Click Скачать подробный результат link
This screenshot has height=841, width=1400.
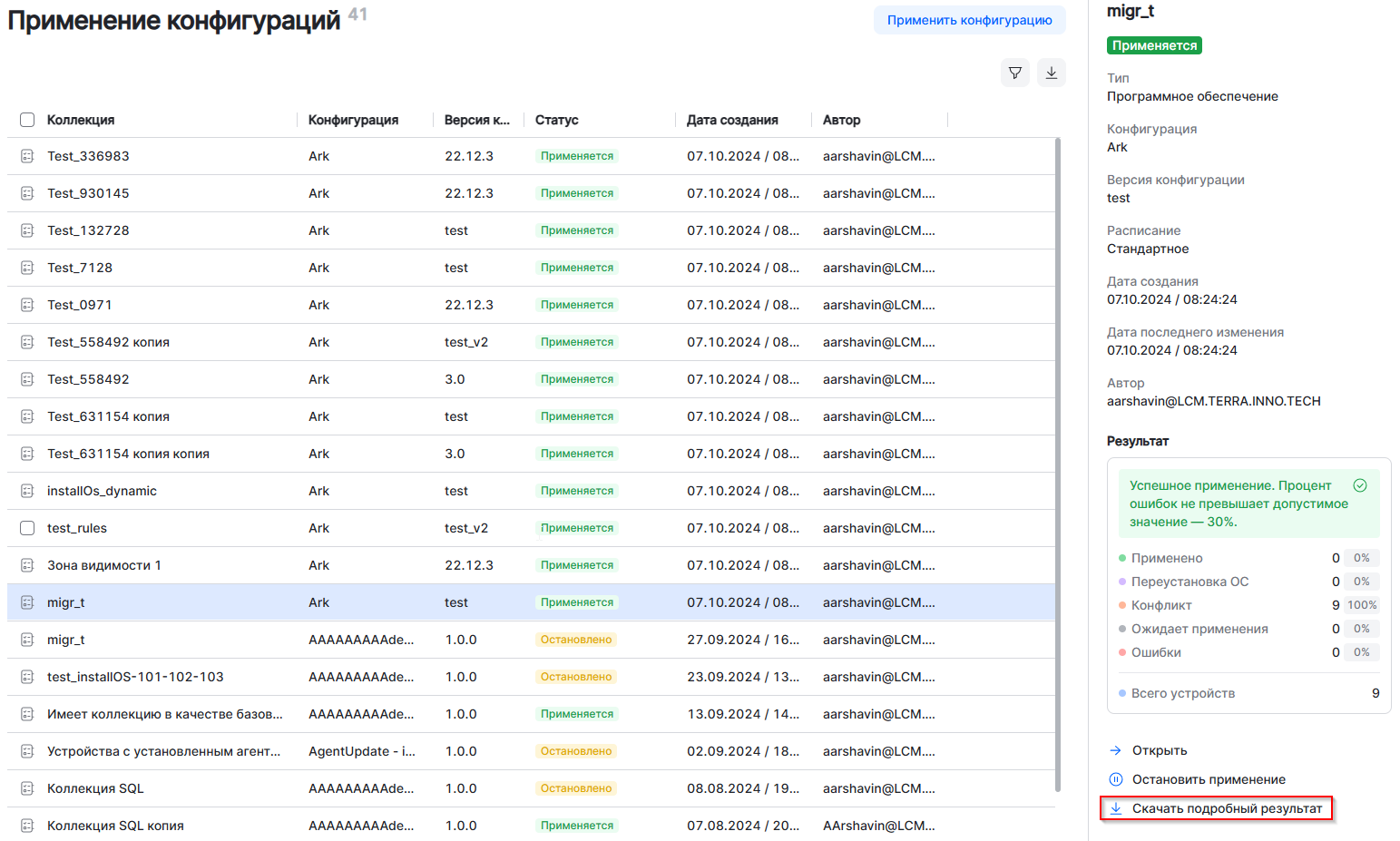coord(1226,808)
